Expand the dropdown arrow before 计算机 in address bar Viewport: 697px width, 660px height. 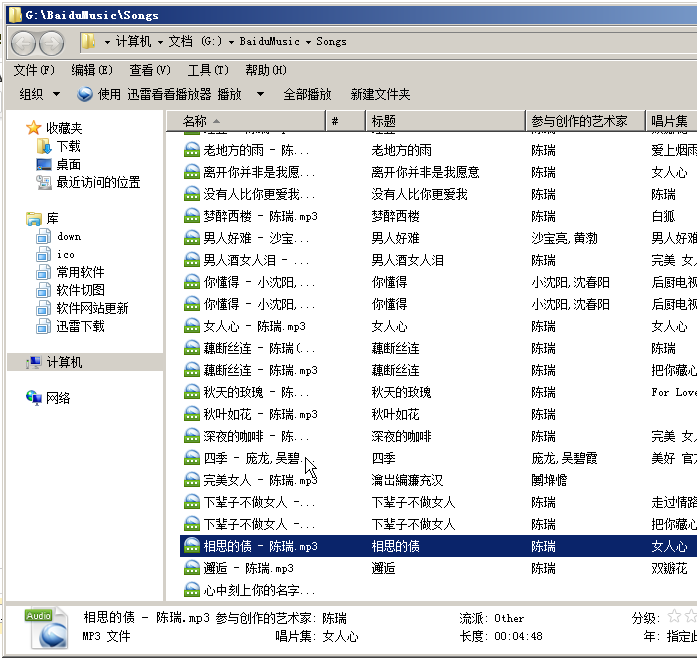pyautogui.click(x=107, y=42)
